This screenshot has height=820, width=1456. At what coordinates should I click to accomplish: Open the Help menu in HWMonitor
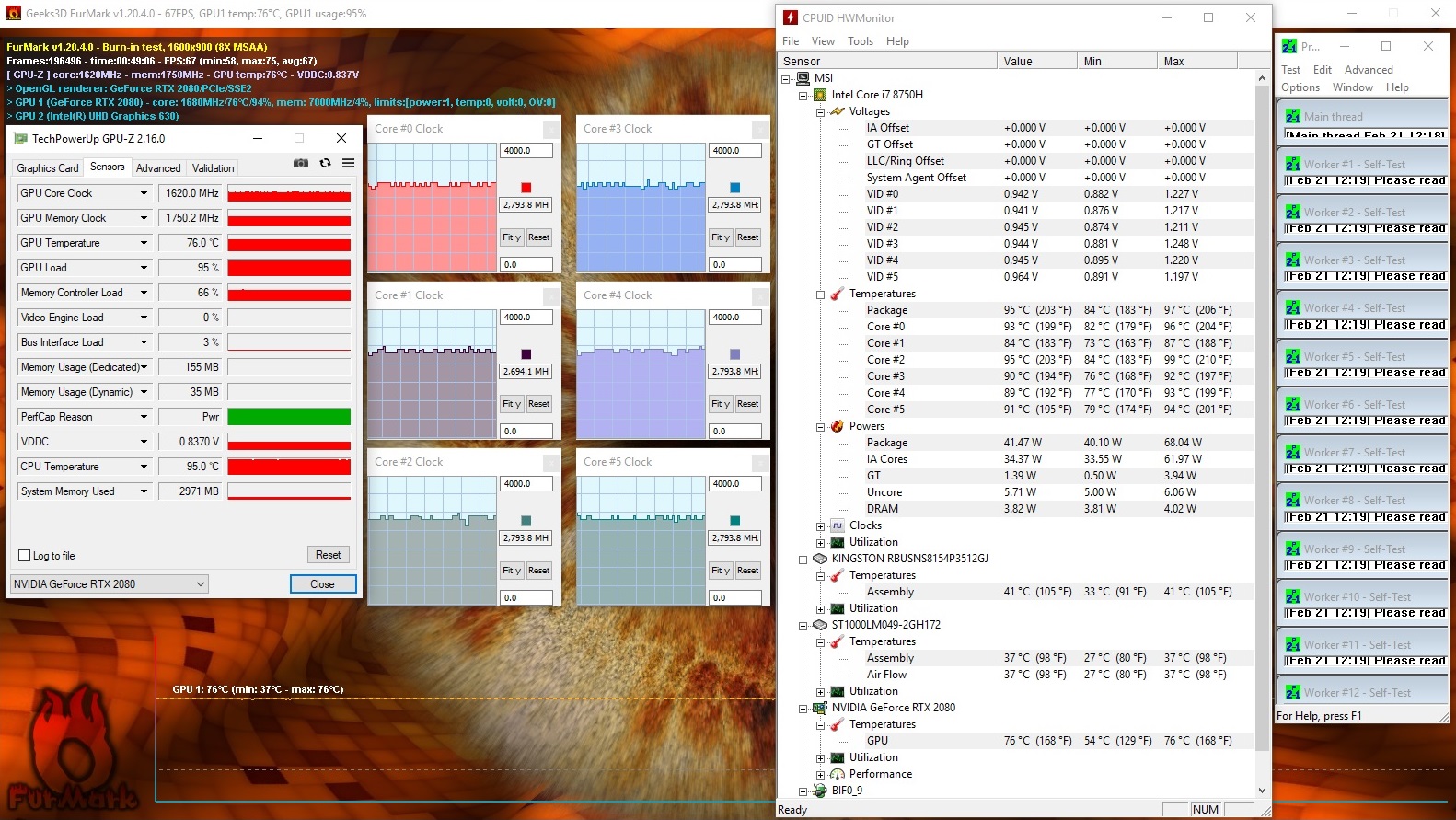[897, 41]
